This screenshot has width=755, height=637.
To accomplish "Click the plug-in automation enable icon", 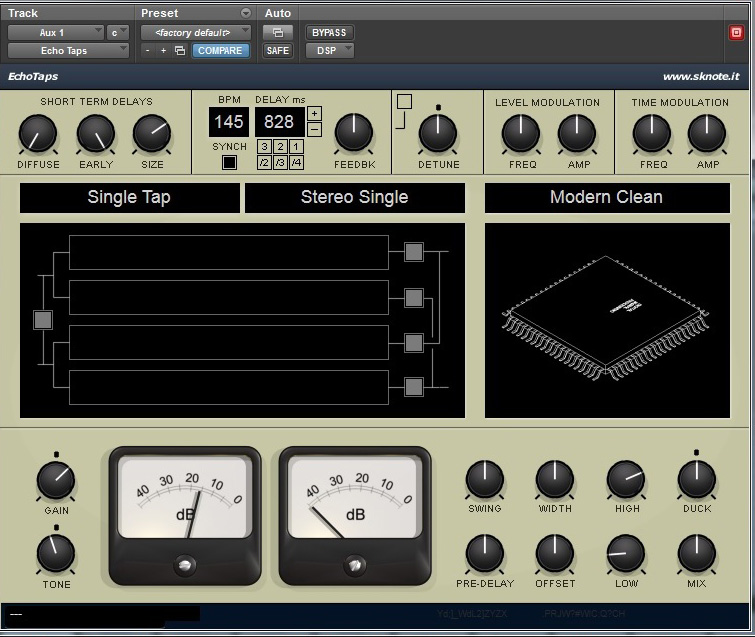I will click(277, 32).
